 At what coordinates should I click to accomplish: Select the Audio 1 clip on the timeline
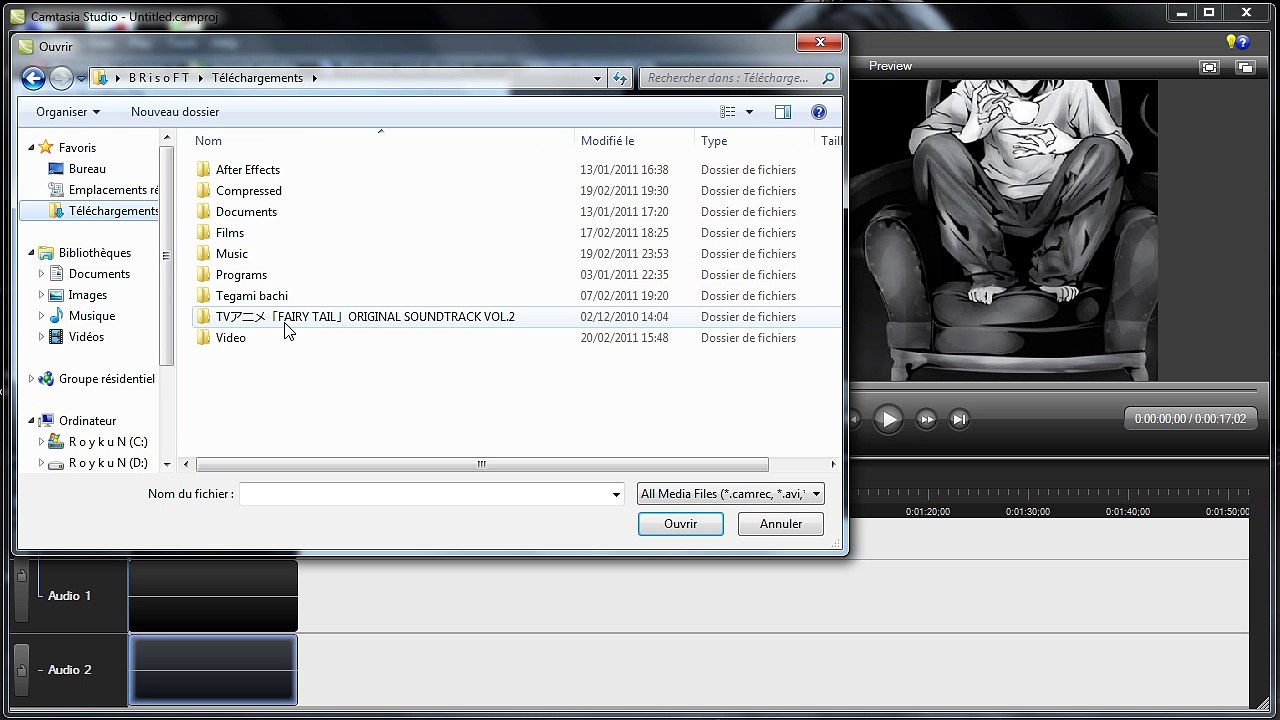coord(213,596)
